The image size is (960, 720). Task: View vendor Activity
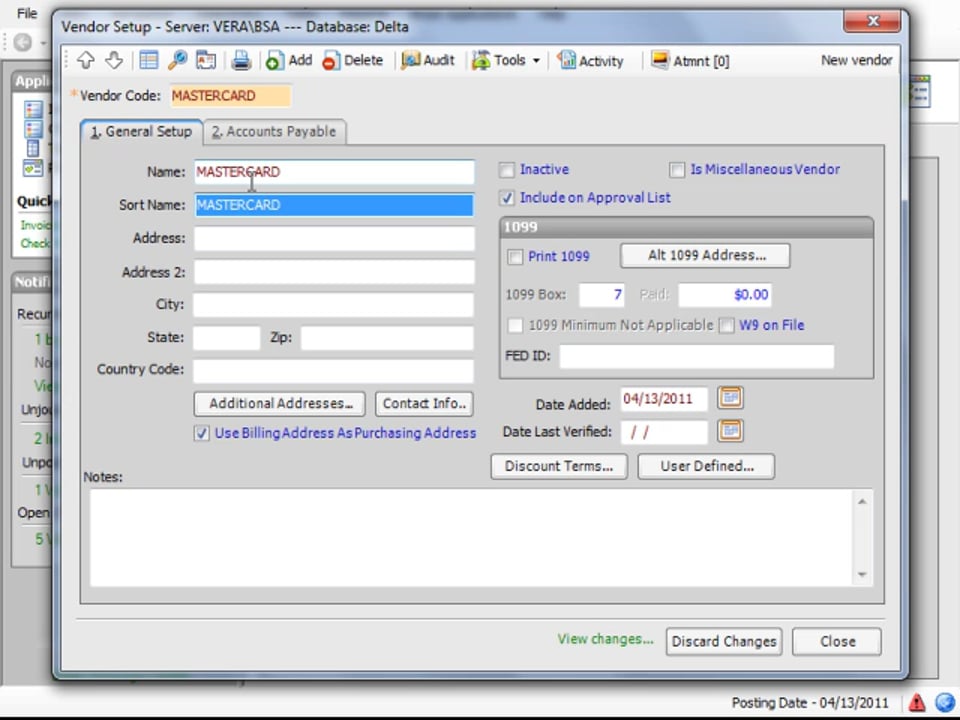tap(590, 60)
